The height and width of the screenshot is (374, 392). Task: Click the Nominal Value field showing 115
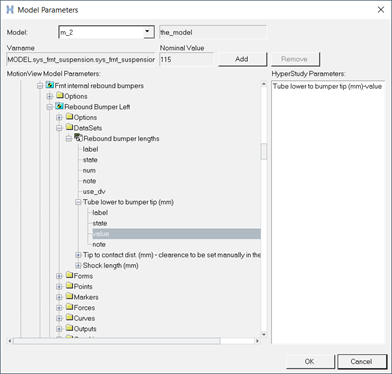point(186,59)
